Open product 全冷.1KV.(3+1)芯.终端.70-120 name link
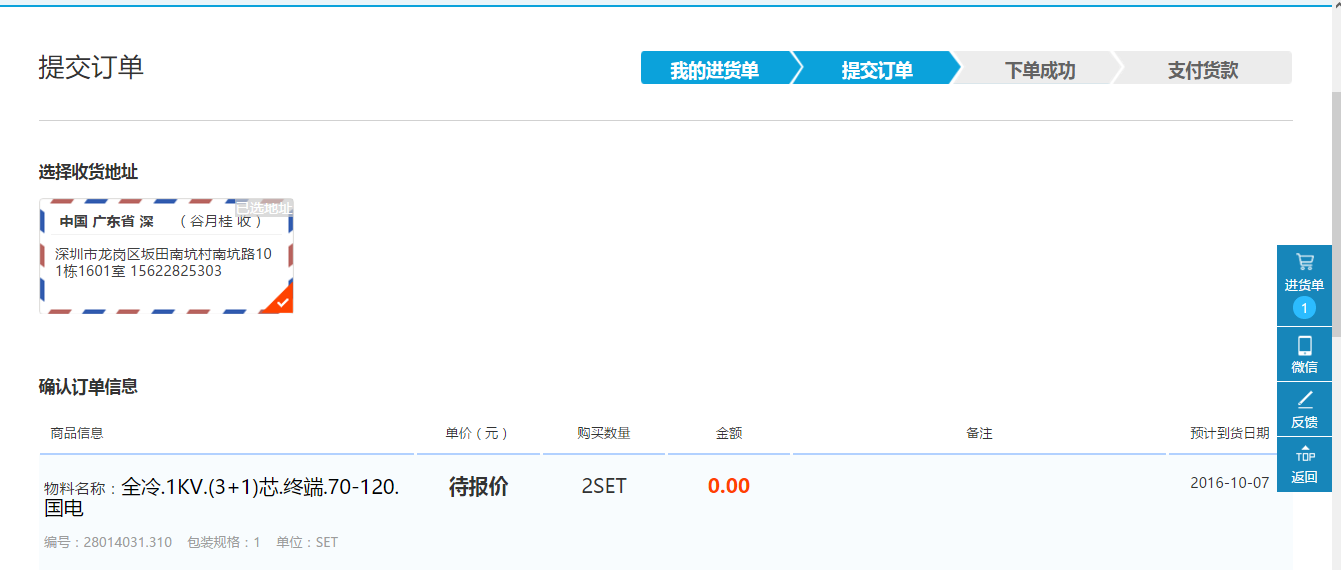Screen dimensions: 1341x570 [260, 488]
